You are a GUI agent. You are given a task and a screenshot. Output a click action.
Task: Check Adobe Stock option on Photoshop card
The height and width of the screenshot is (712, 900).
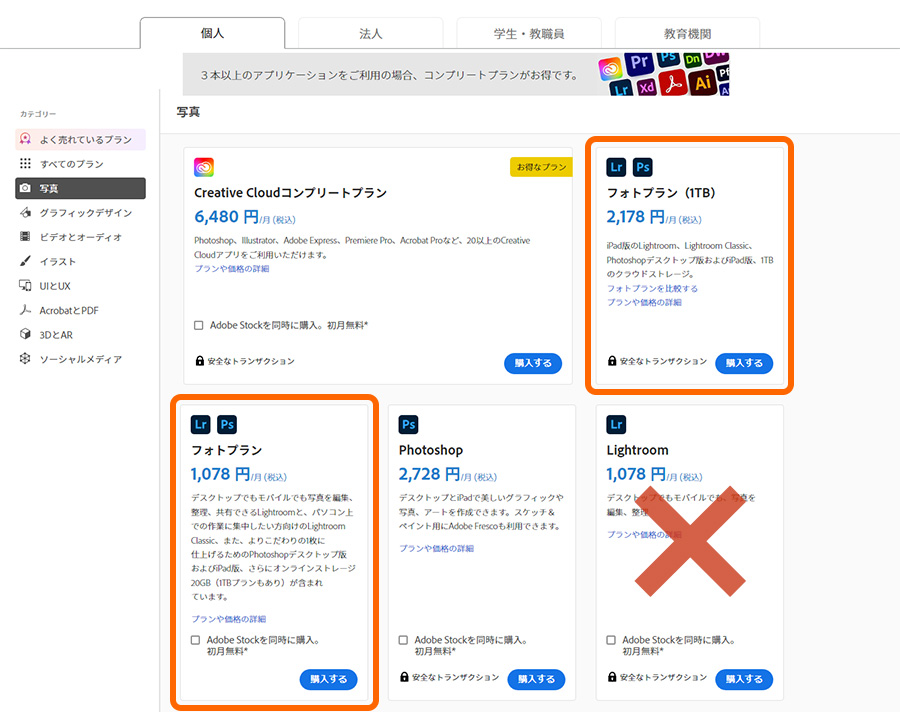tap(404, 640)
